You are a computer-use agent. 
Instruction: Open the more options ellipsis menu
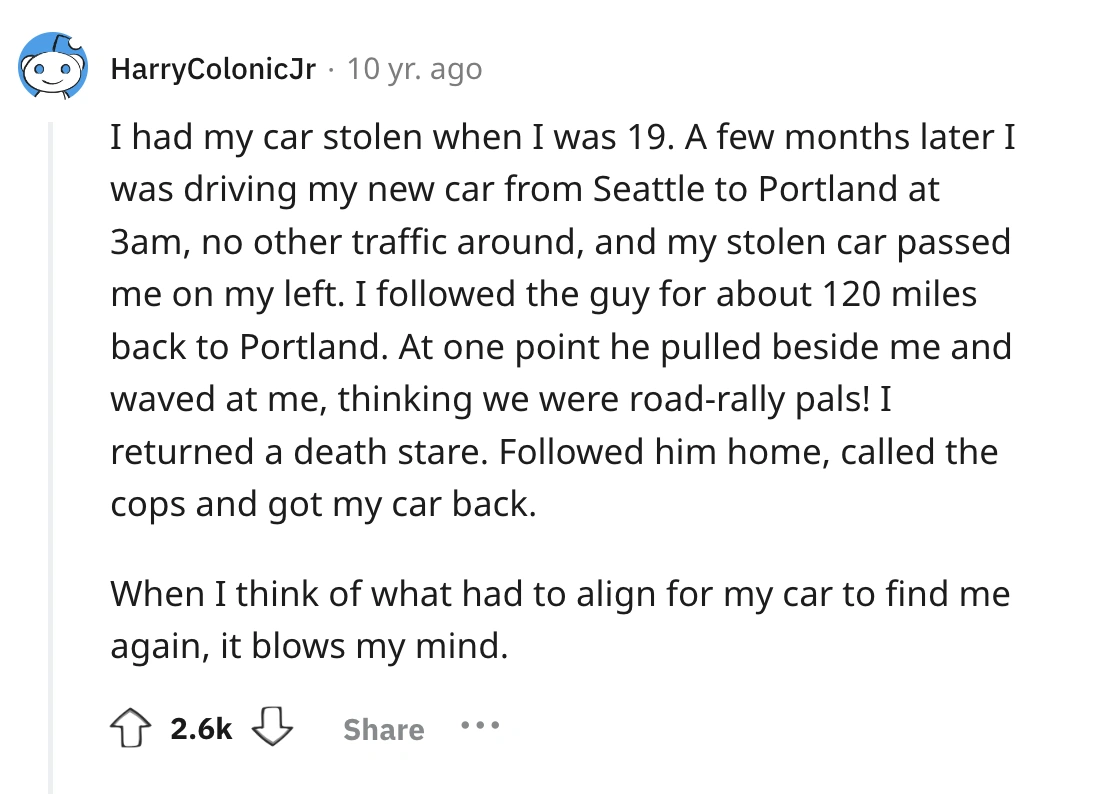pos(479,727)
